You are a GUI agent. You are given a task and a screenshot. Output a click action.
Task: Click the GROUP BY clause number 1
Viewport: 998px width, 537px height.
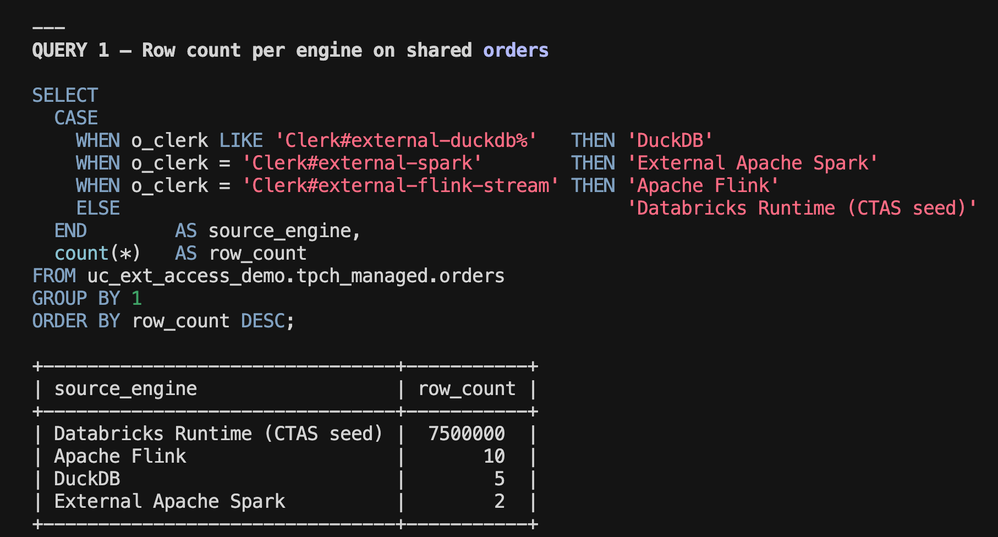pos(136,298)
